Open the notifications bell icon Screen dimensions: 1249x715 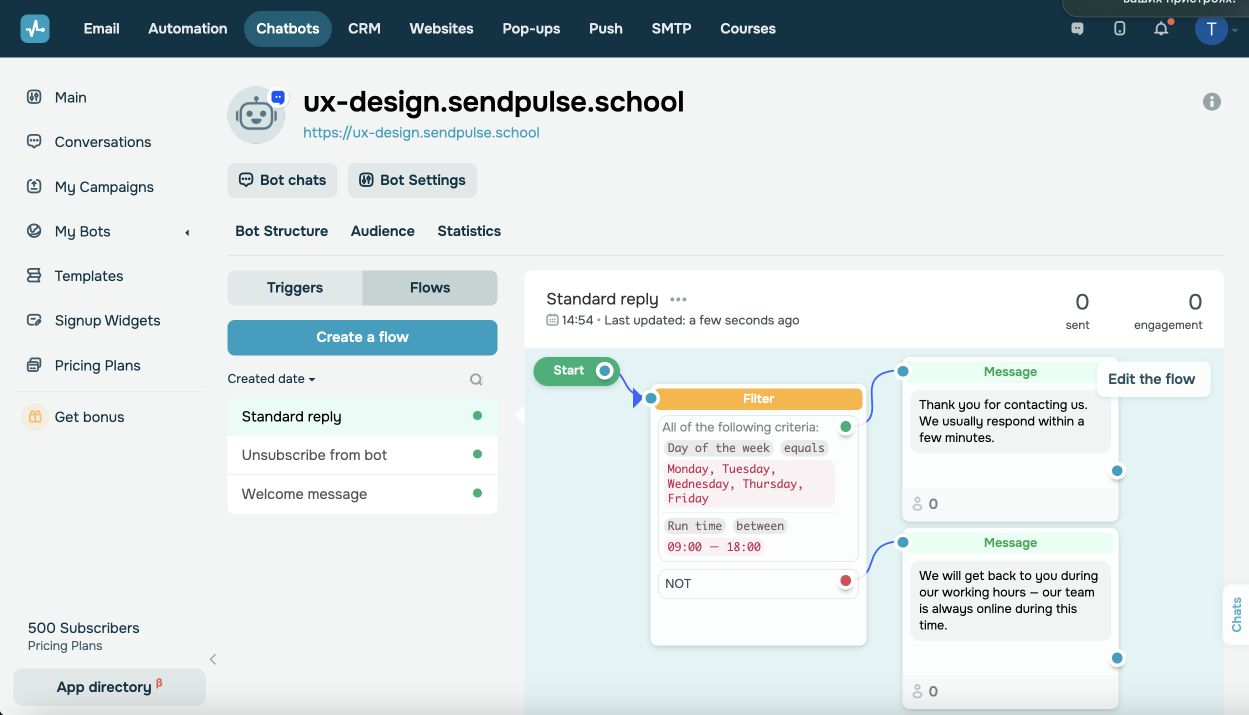pyautogui.click(x=1161, y=29)
